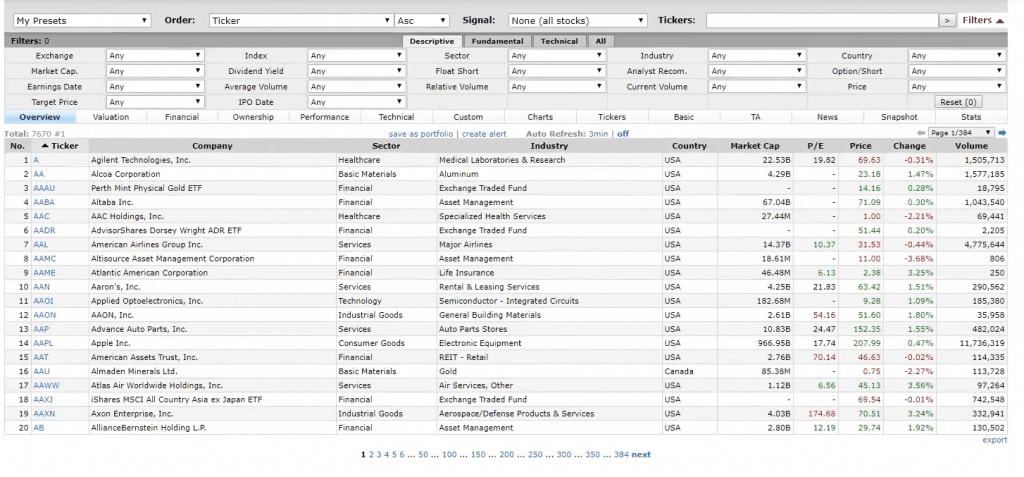
Task: Open the Charts view tab
Action: [540, 117]
